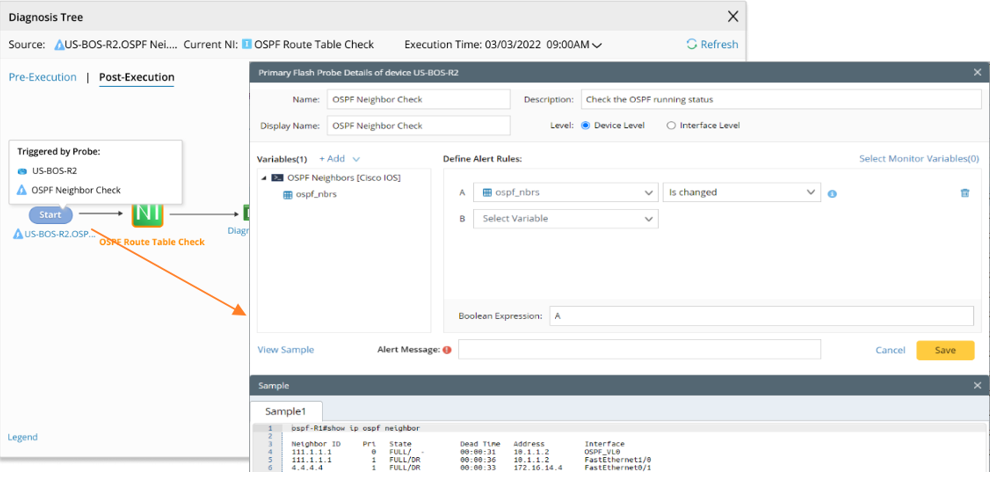Image resolution: width=991 pixels, height=477 pixels.
Task: Click the info icon beside Is changed
Action: [832, 193]
